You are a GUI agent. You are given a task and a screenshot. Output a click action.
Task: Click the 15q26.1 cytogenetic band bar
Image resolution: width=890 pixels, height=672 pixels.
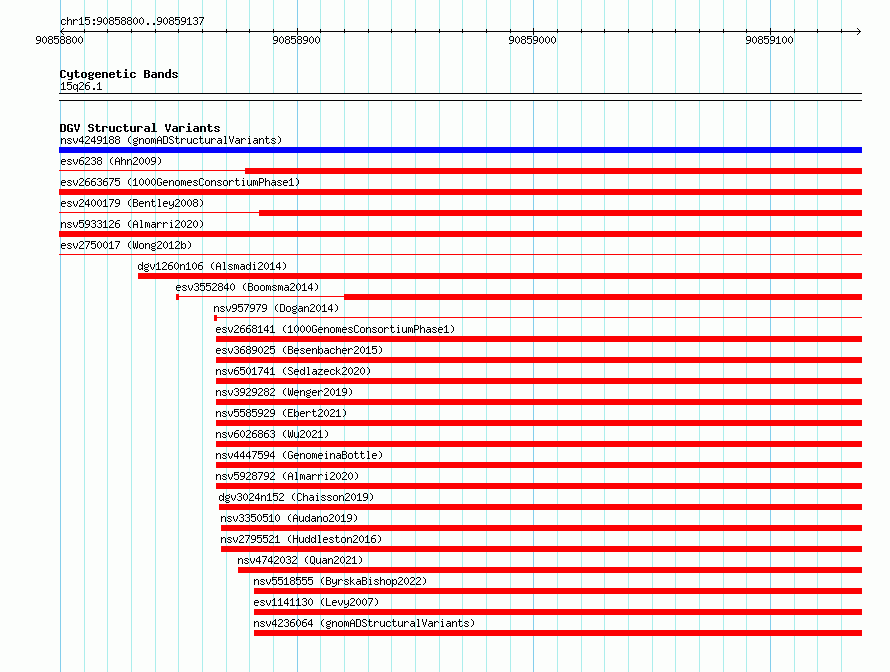460,97
